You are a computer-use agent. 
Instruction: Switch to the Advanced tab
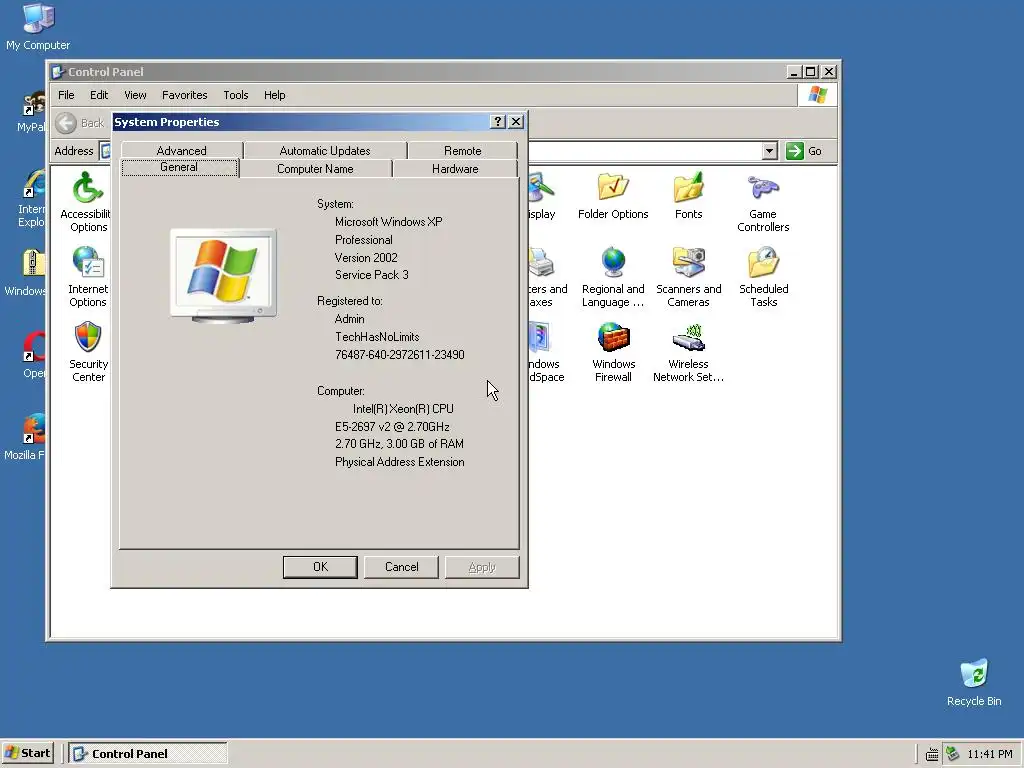click(x=182, y=150)
